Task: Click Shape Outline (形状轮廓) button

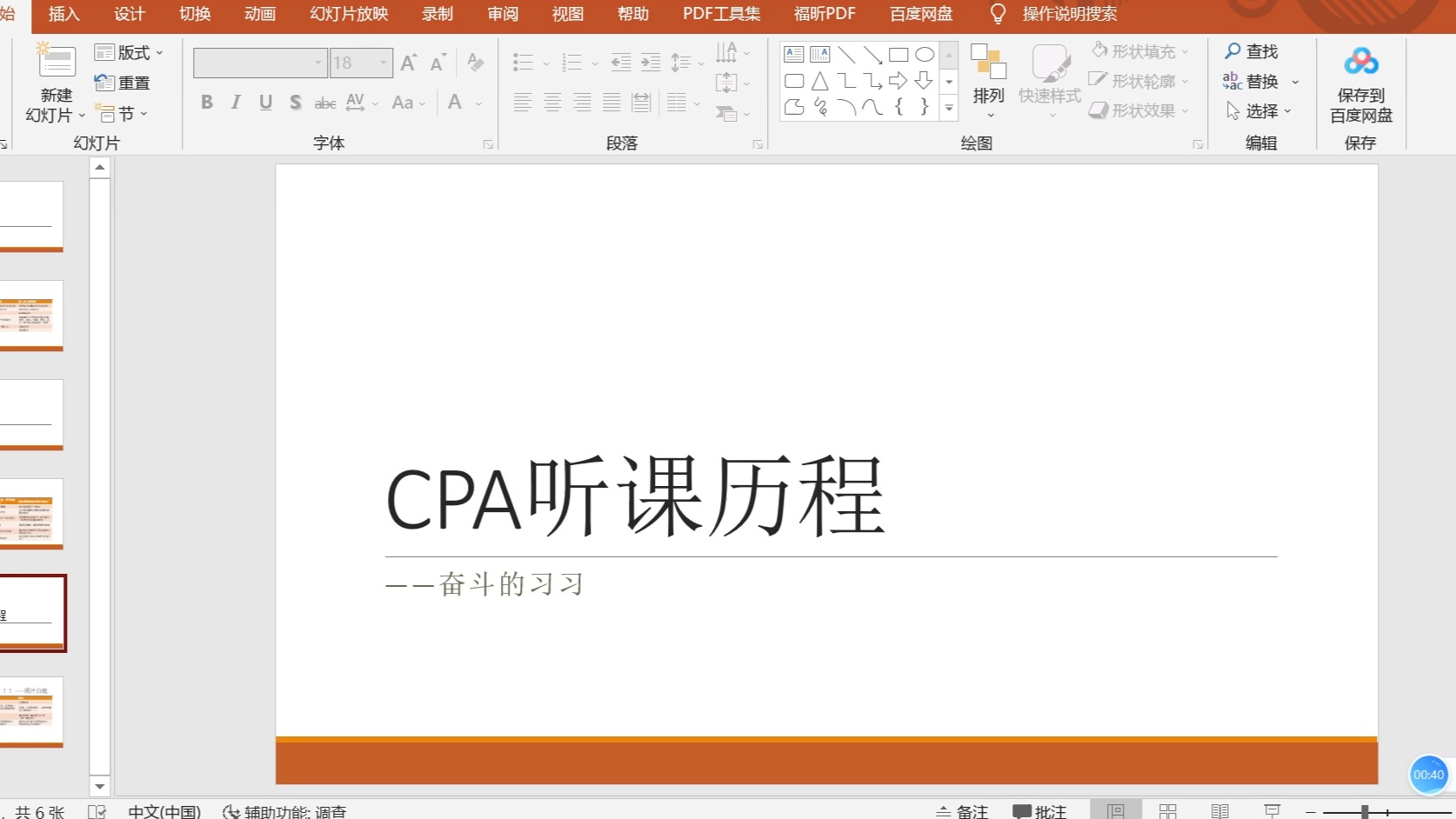Action: (1139, 81)
